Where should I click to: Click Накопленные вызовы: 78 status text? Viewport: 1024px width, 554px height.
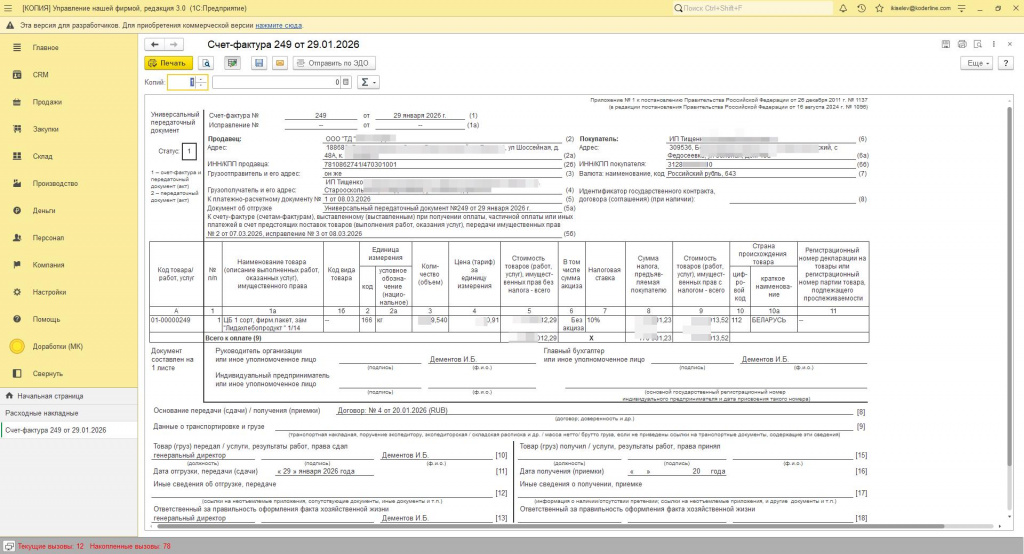click(x=130, y=546)
